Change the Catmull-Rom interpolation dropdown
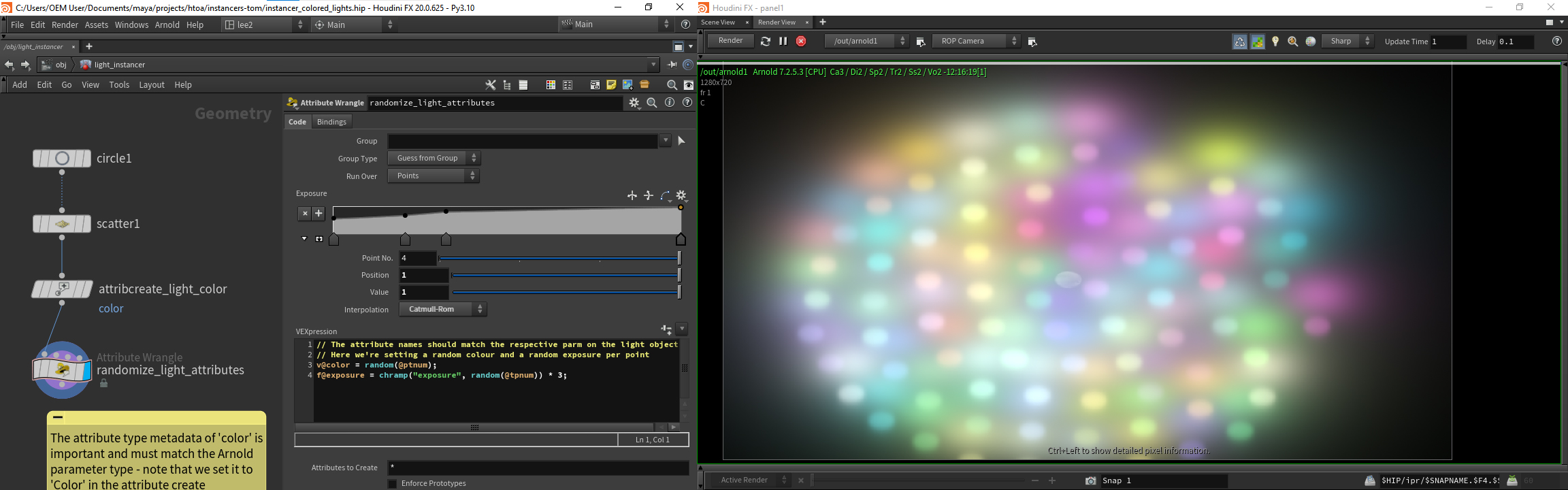The height and width of the screenshot is (490, 1568). tap(443, 309)
